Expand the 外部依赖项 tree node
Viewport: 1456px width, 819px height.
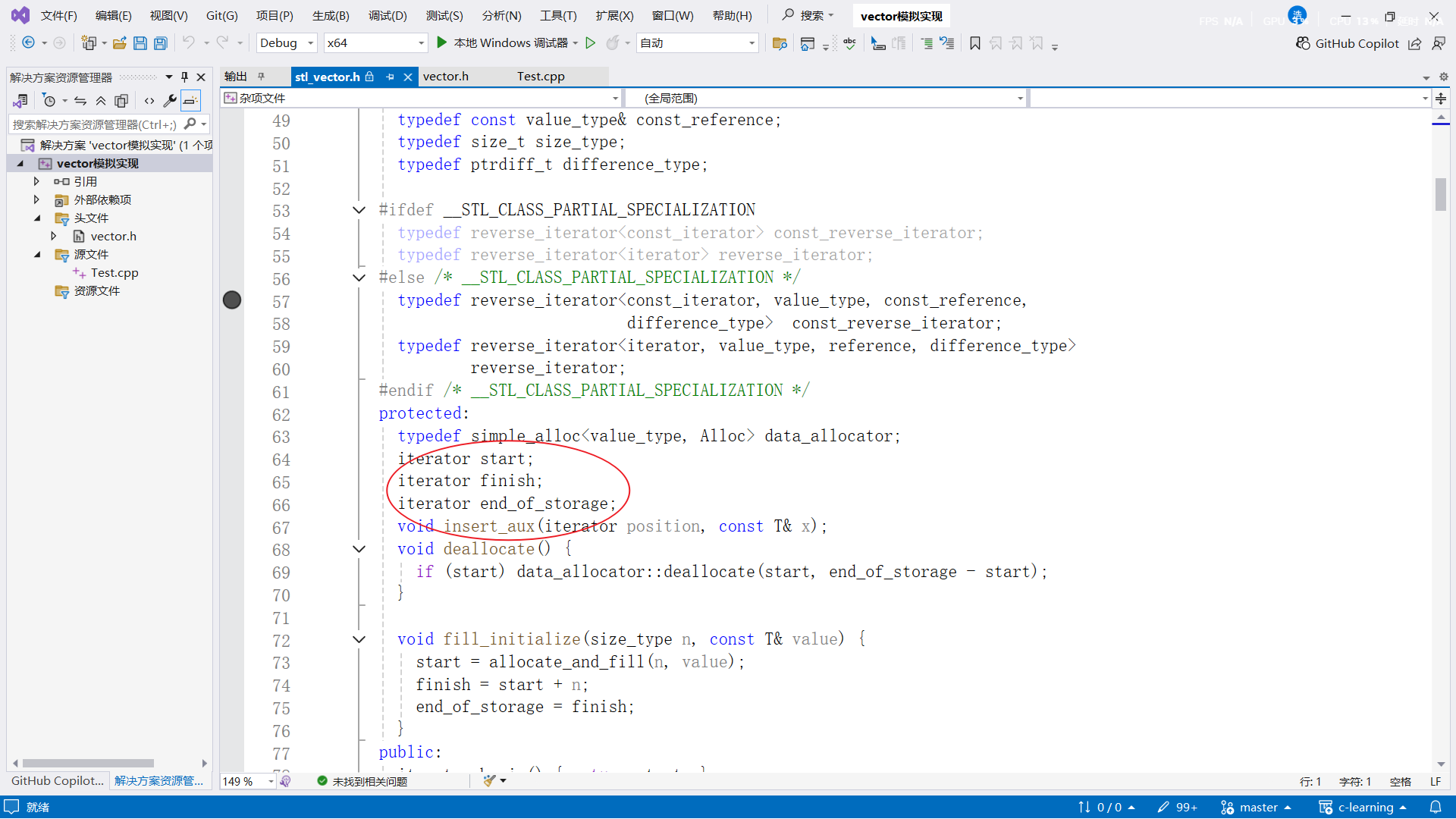(36, 199)
